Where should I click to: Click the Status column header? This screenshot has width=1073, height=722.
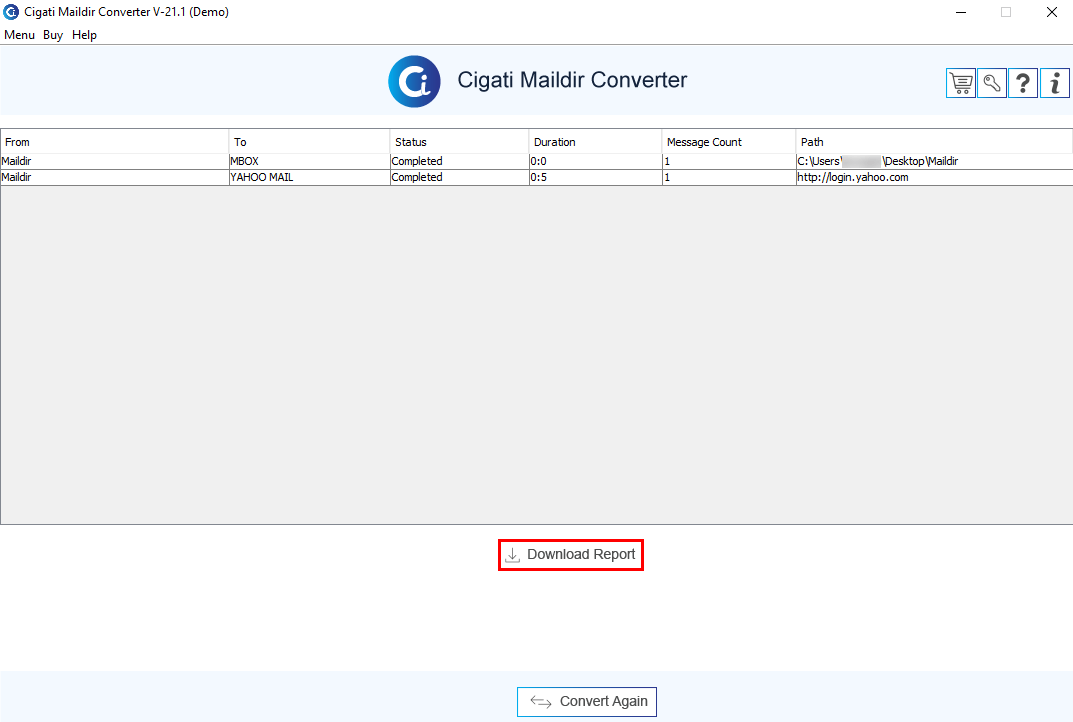coord(459,142)
